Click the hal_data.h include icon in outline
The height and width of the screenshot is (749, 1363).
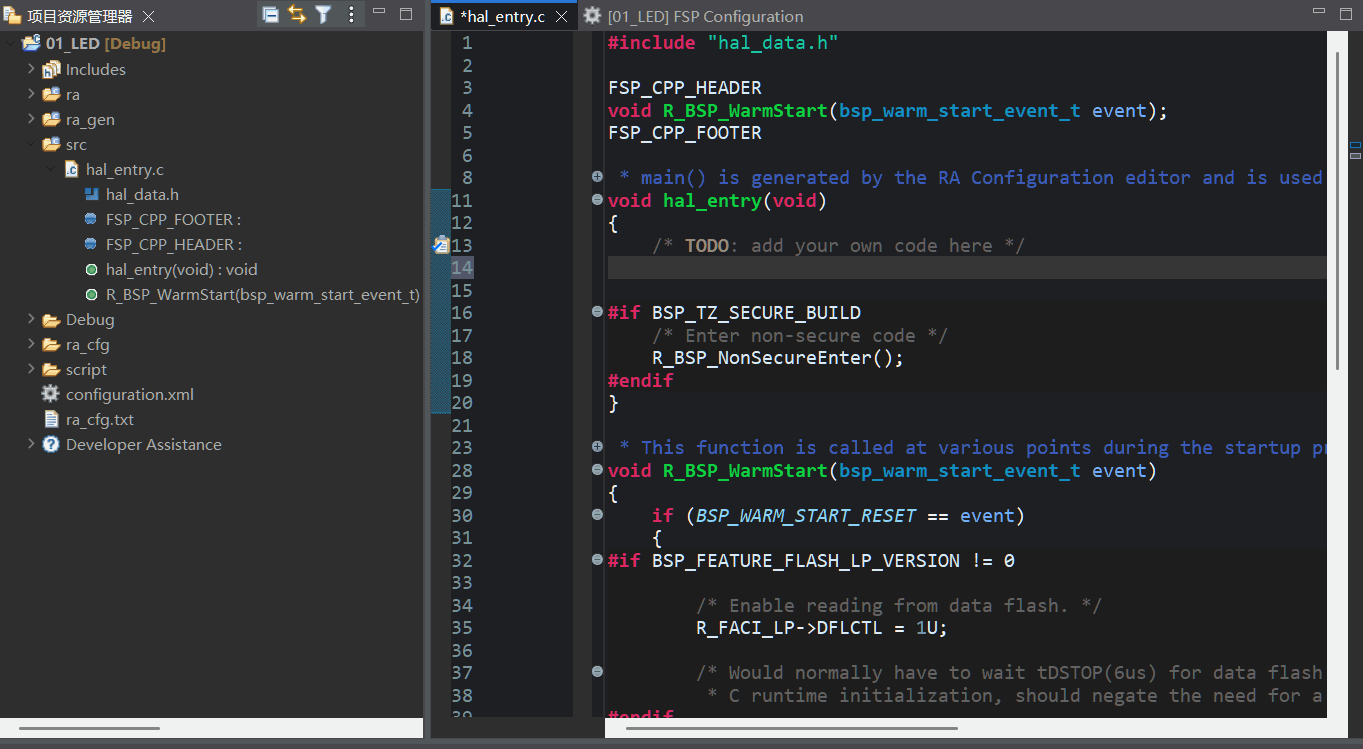(91, 195)
